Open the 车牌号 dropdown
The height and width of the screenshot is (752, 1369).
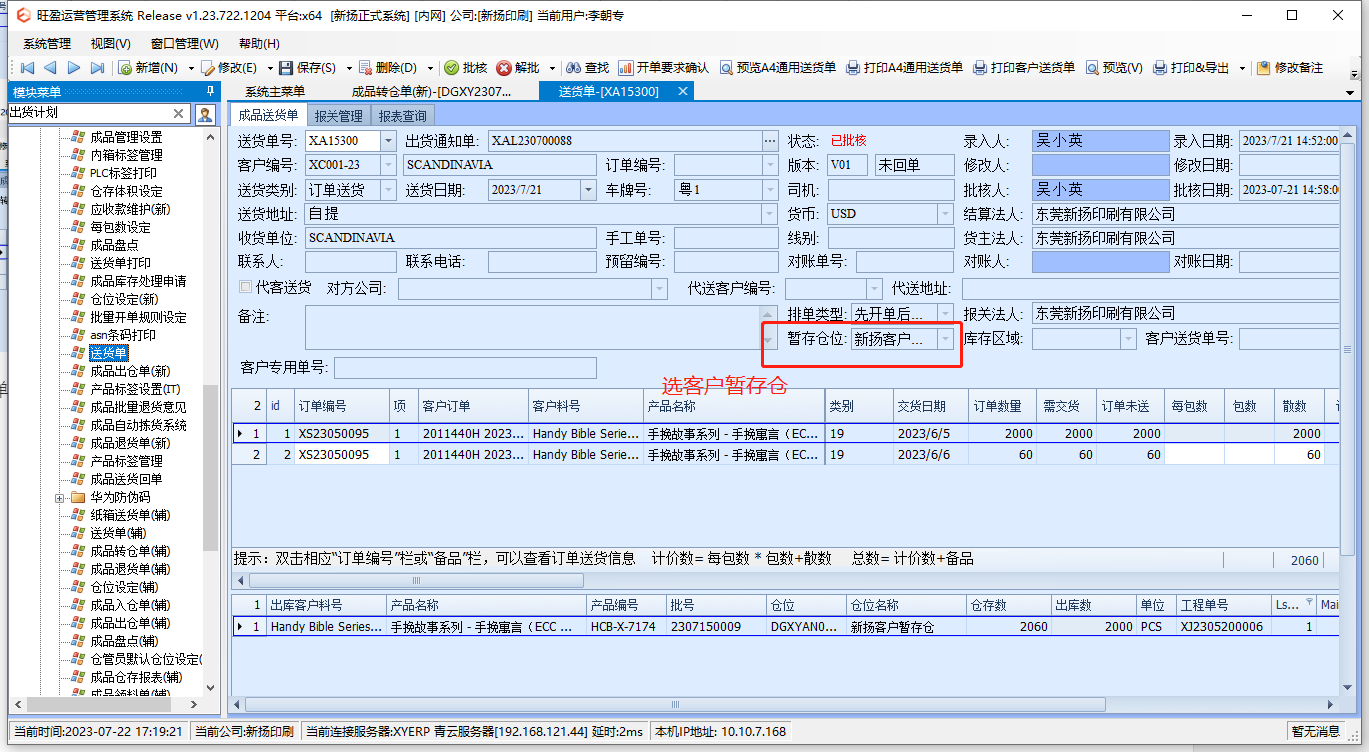coord(771,190)
